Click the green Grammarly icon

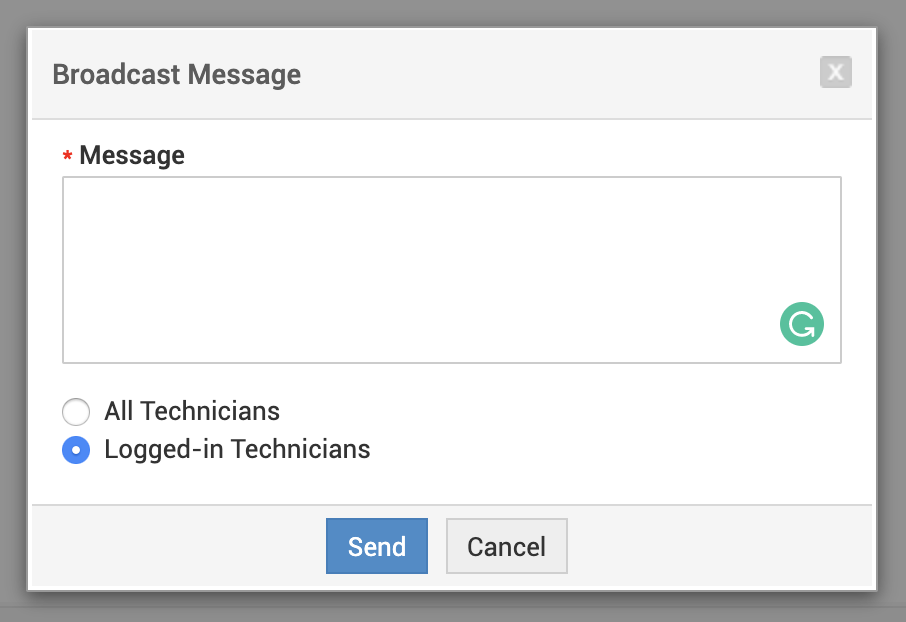[x=801, y=326]
